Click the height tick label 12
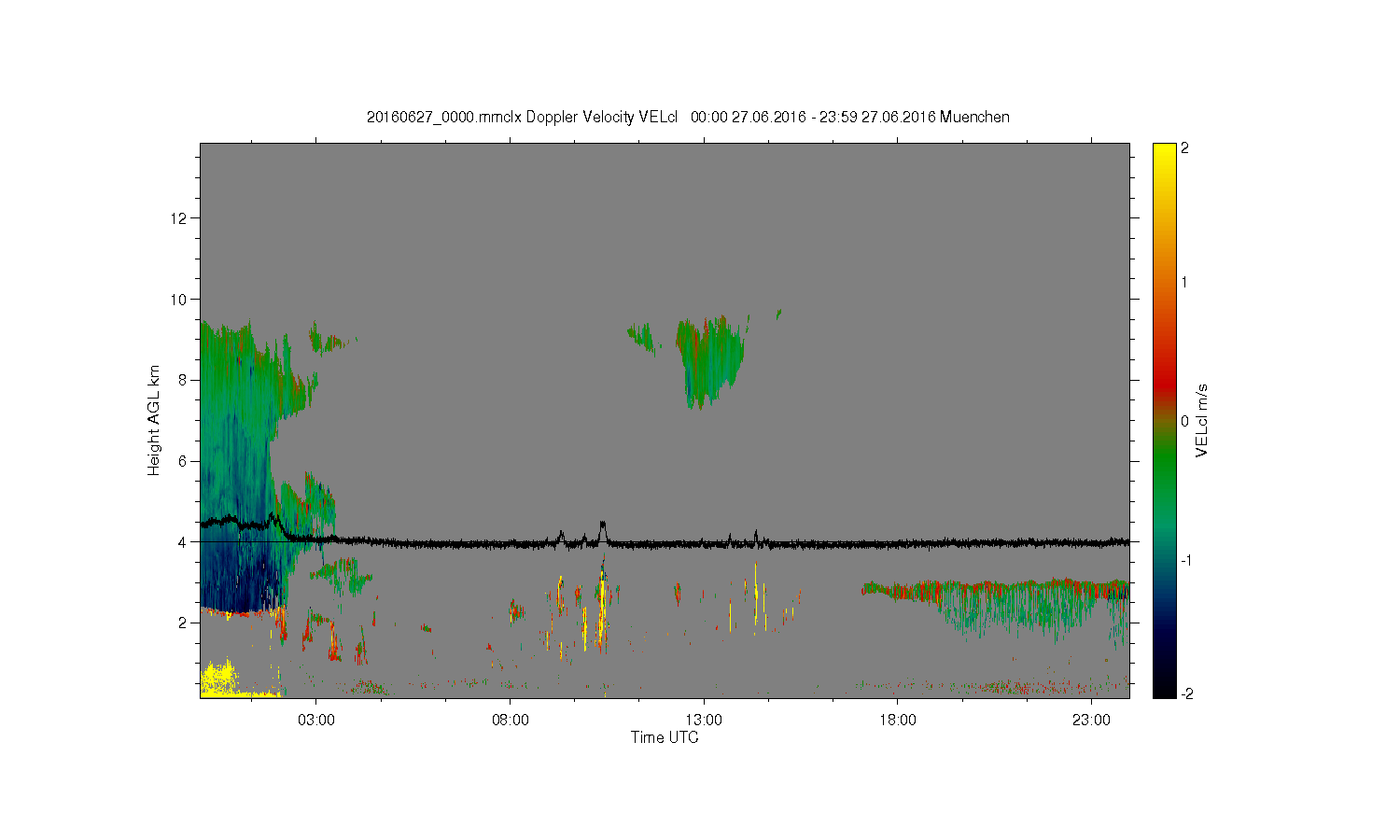Image resolution: width=1400 pixels, height=840 pixels. point(179,218)
